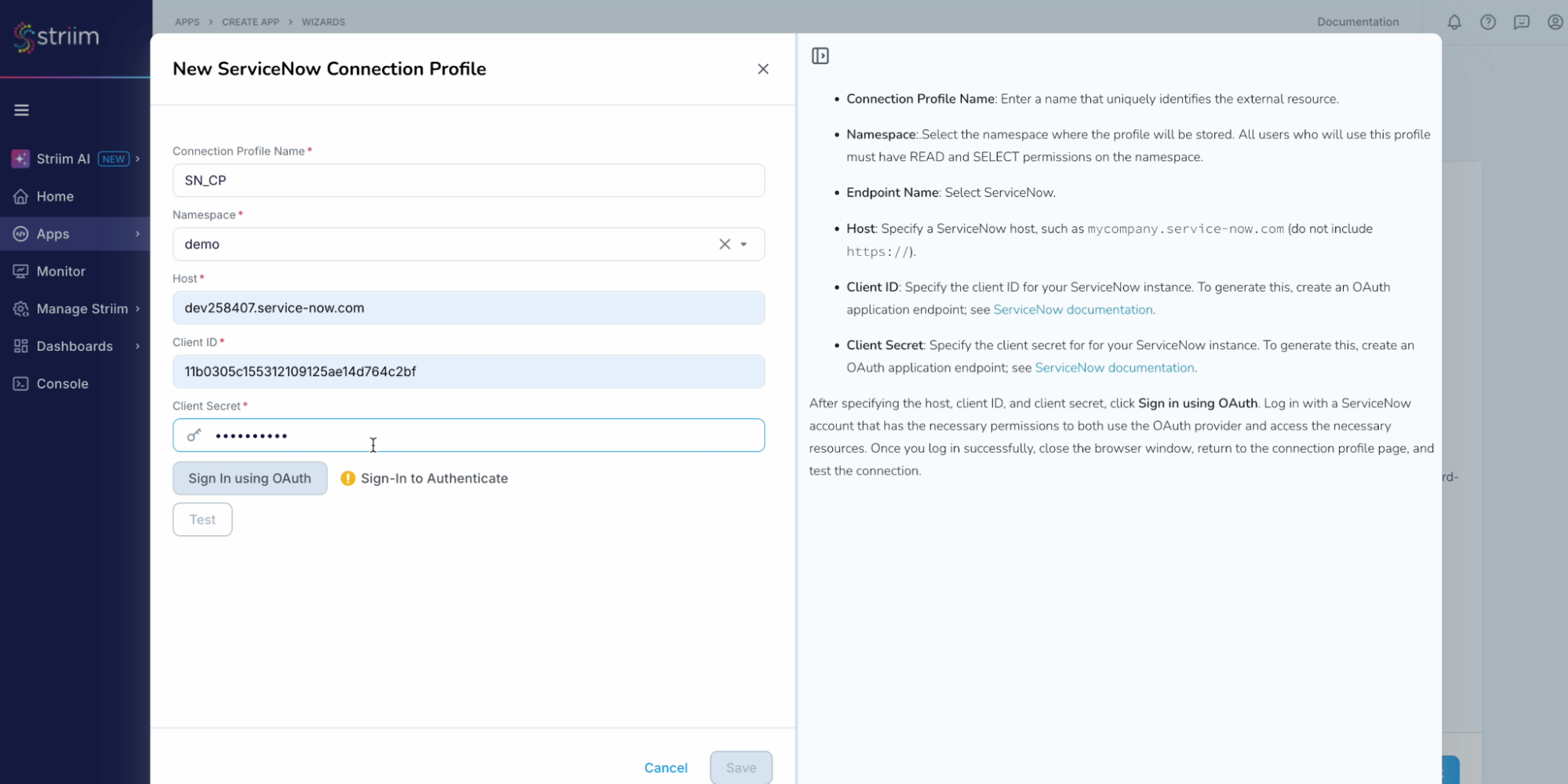
Task: Collapse the help side panel icon
Action: pyautogui.click(x=820, y=56)
